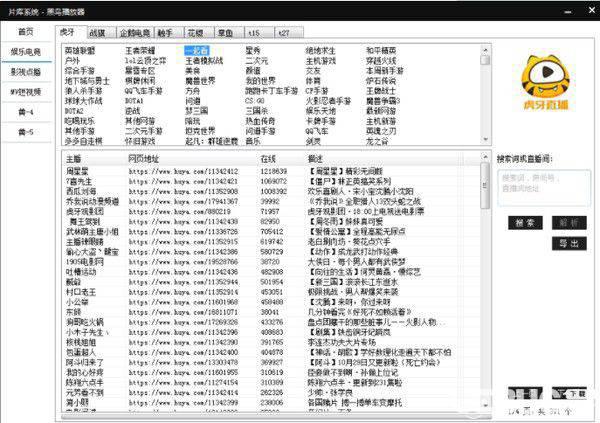Choose the CS:GO category
Viewport: 600px width, 423px height.
(255, 101)
